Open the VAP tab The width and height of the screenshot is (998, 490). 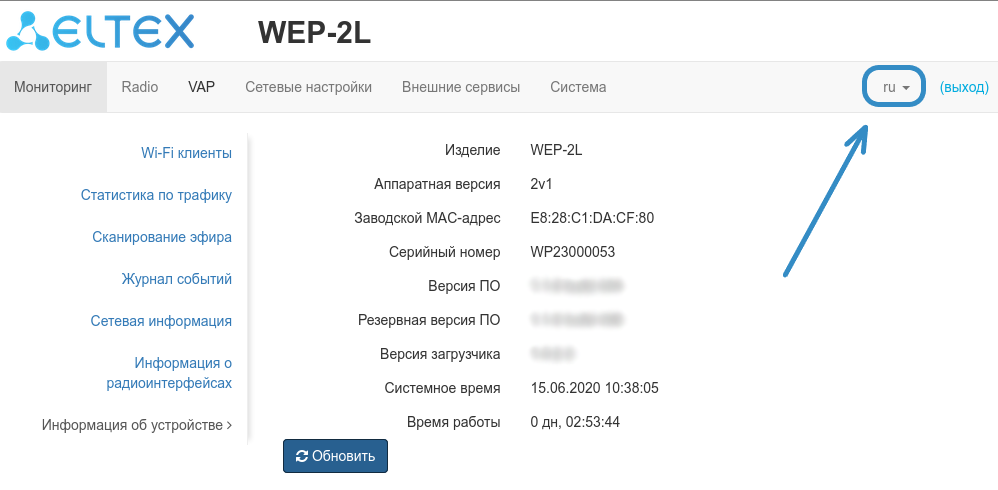point(201,87)
